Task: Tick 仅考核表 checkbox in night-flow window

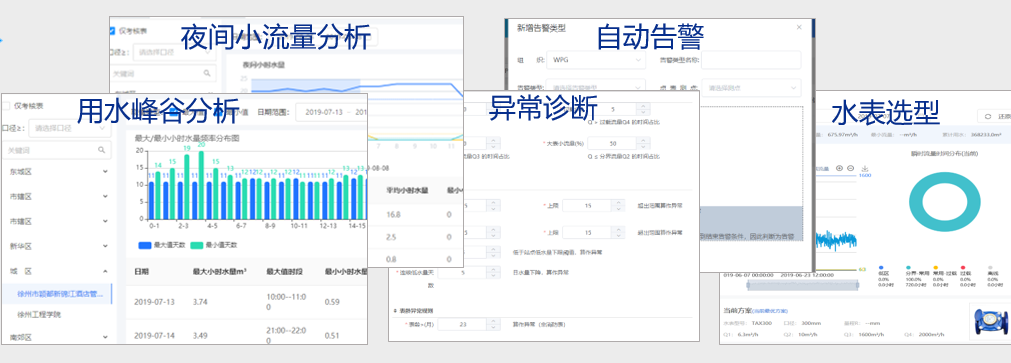Action: click(112, 30)
